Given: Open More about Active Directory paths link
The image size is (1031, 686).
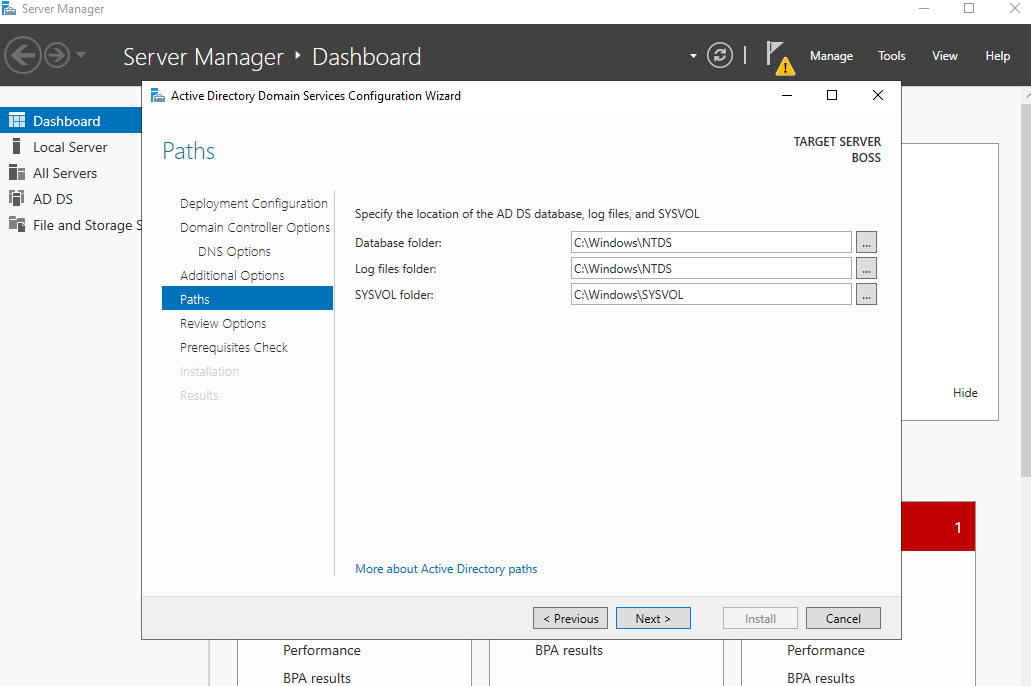Looking at the screenshot, I should (x=446, y=569).
